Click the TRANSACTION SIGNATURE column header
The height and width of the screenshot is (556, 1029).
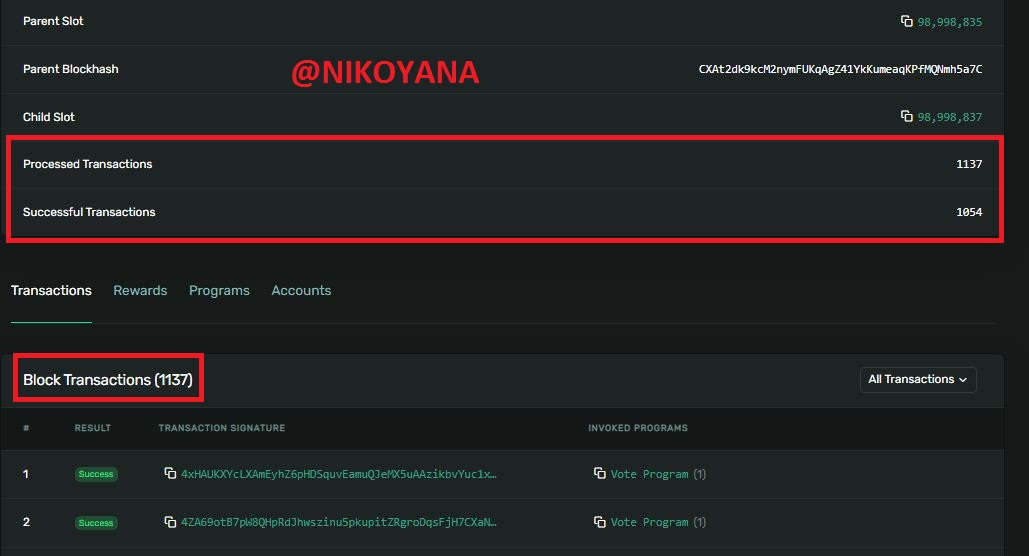pyautogui.click(x=222, y=428)
